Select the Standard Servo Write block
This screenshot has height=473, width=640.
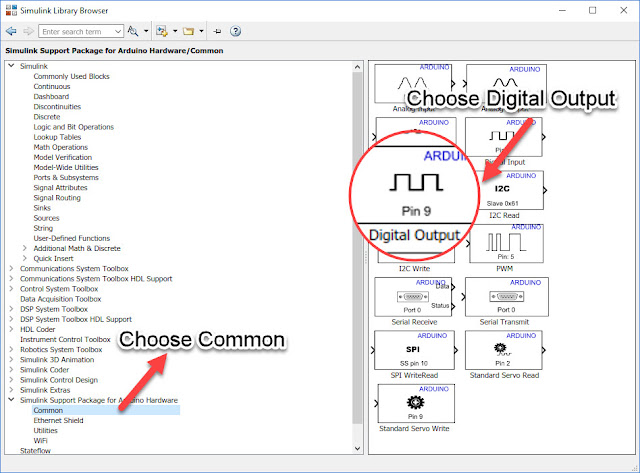(x=416, y=403)
